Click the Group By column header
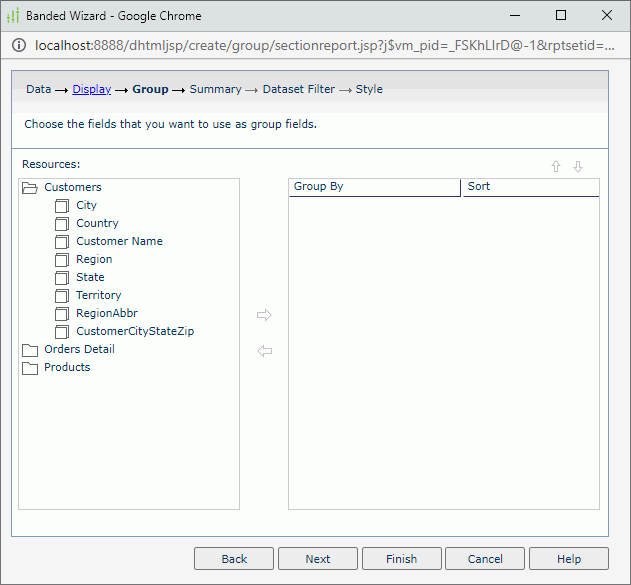631x585 pixels. 374,187
